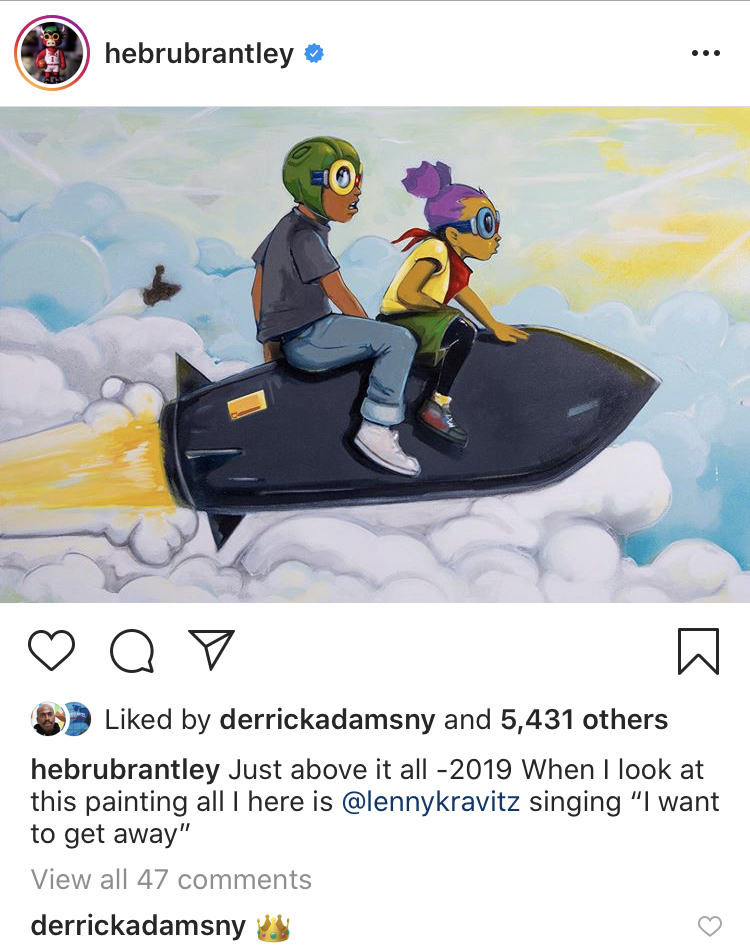Screen dimensions: 750x948
Task: Tap the crown emoji in the comment
Action: 273,927
